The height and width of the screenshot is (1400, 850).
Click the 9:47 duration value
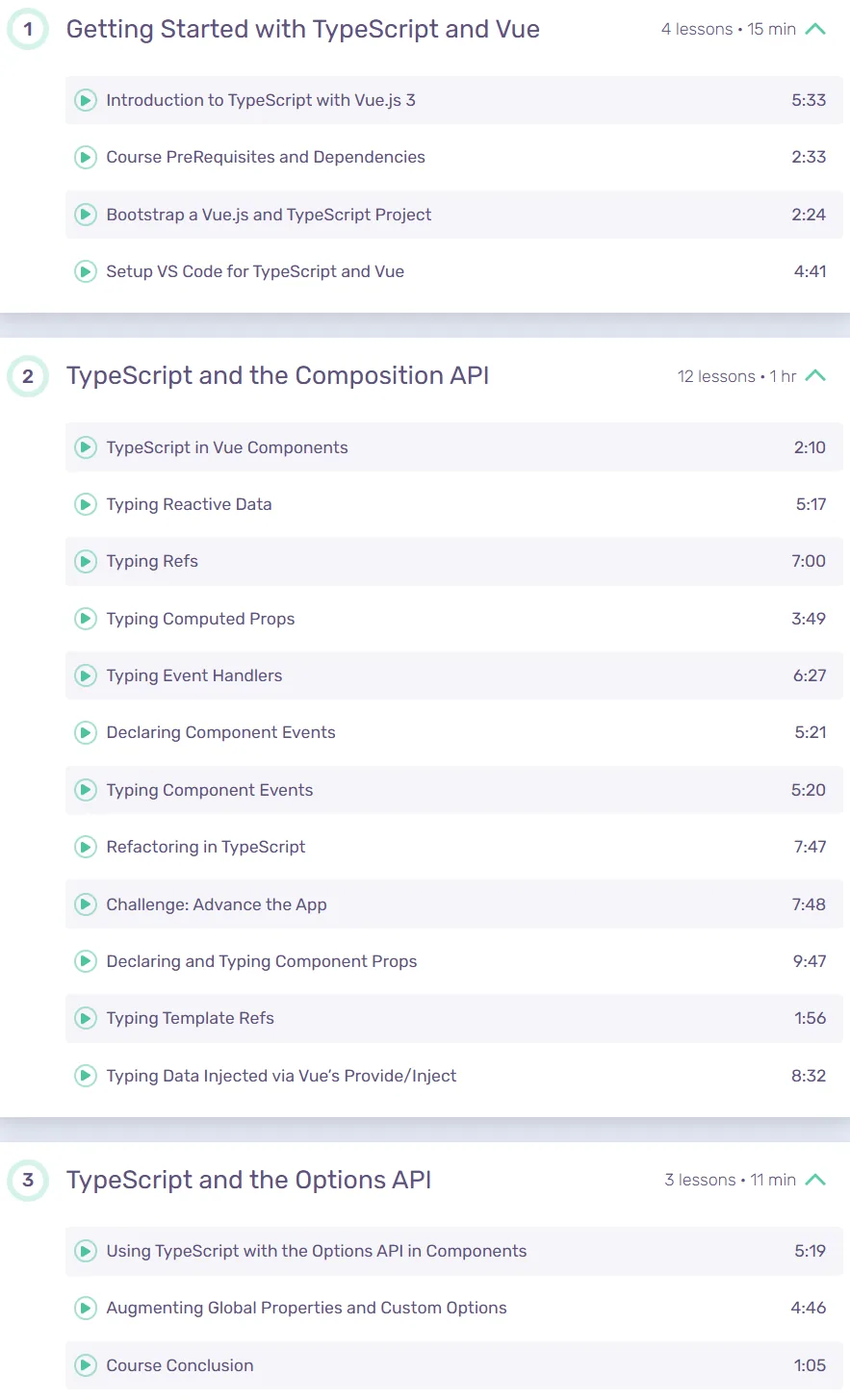(x=810, y=961)
